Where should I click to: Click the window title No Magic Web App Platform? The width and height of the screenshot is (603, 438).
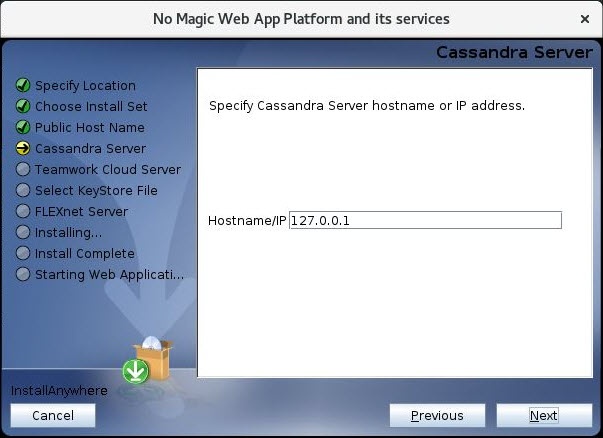[301, 19]
